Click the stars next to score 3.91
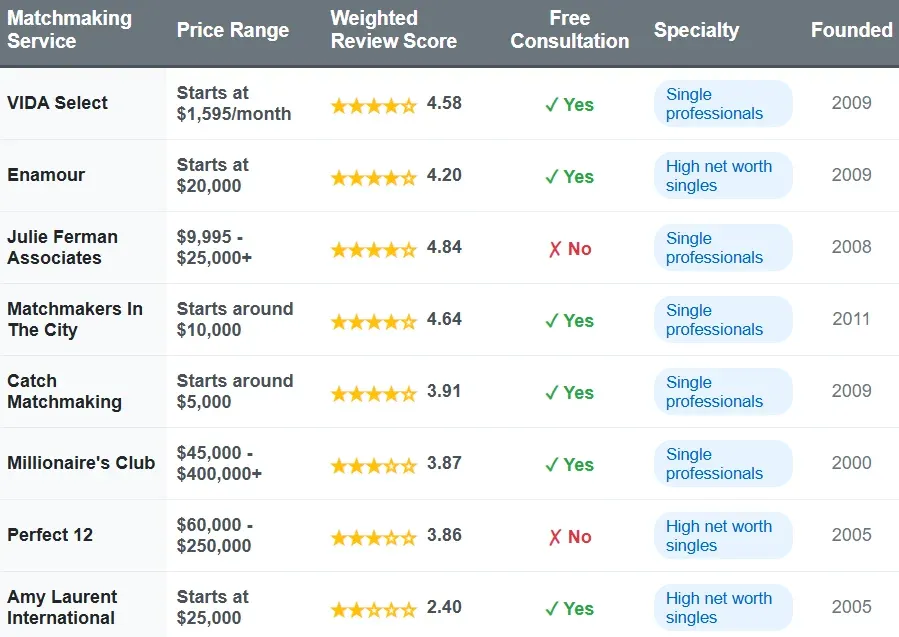 point(373,393)
